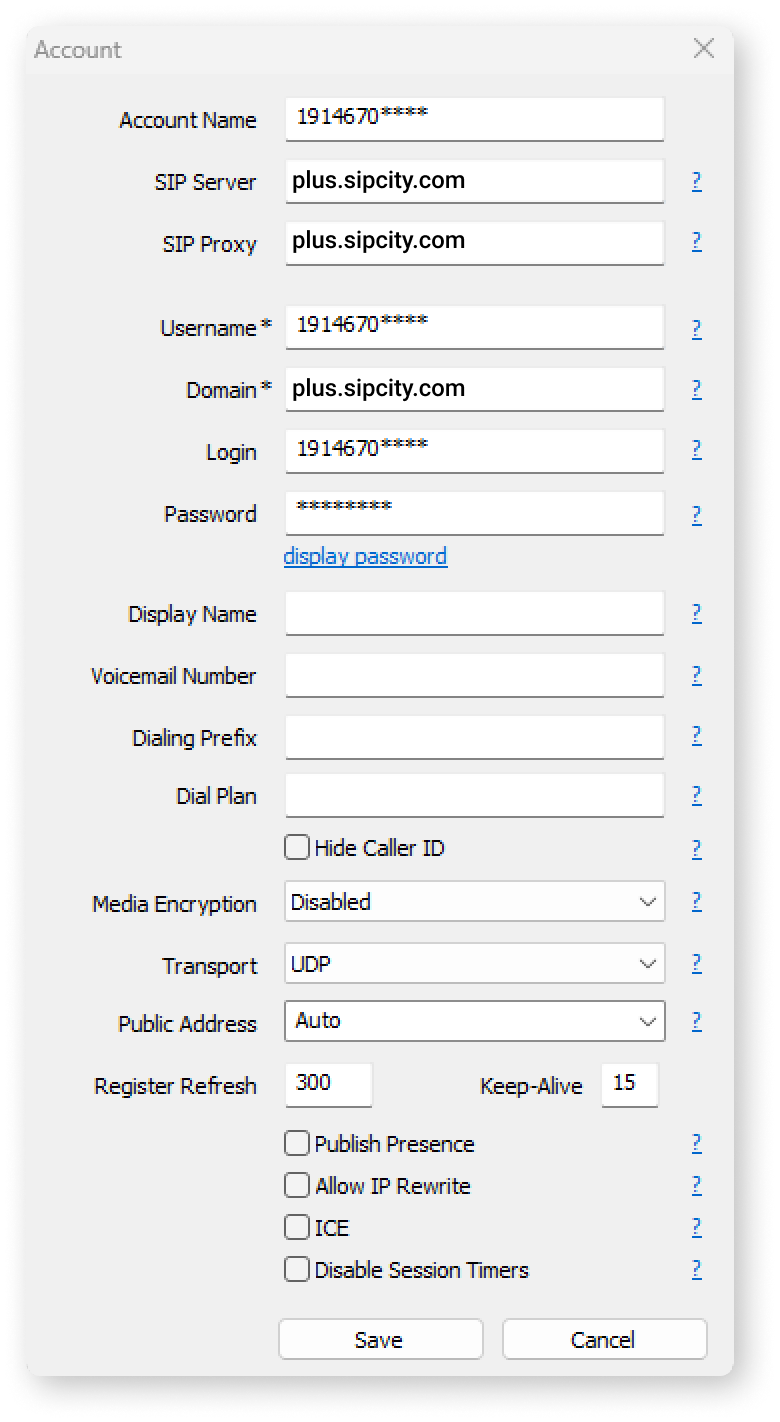Open help for ICE option

pyautogui.click(x=696, y=1227)
